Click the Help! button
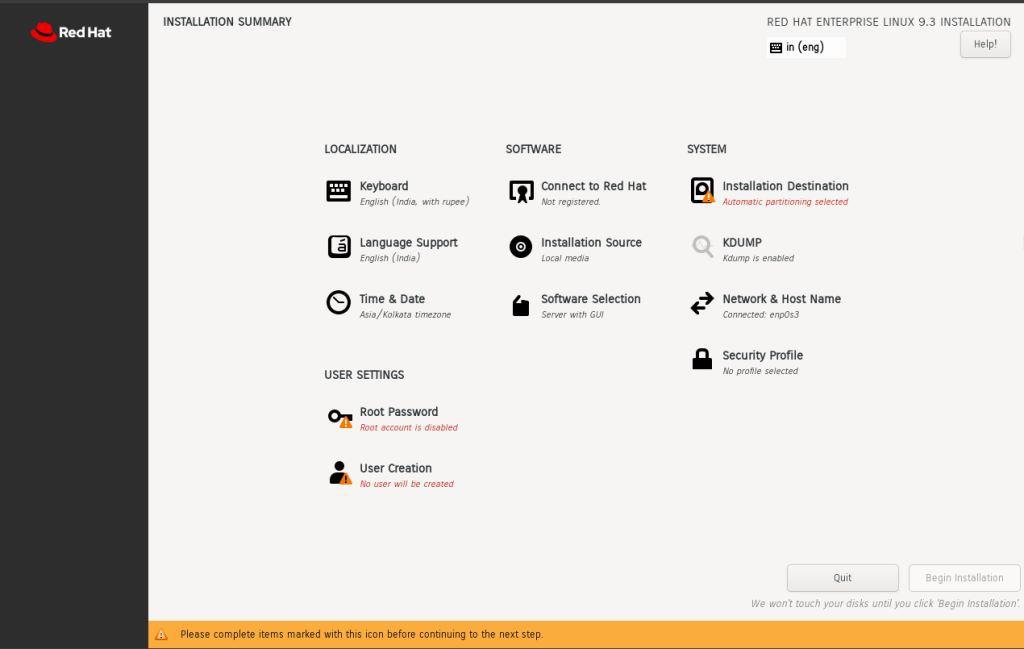 (985, 44)
